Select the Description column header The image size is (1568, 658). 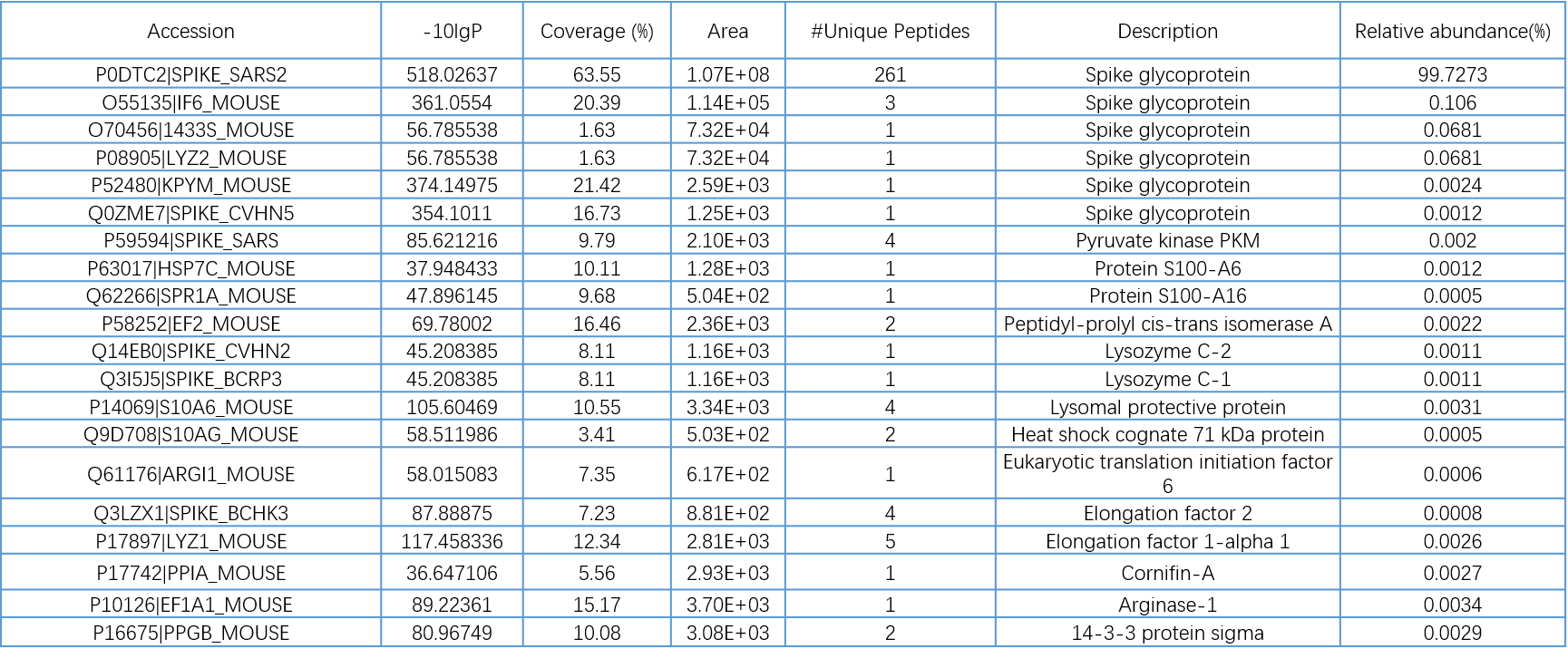click(1167, 32)
